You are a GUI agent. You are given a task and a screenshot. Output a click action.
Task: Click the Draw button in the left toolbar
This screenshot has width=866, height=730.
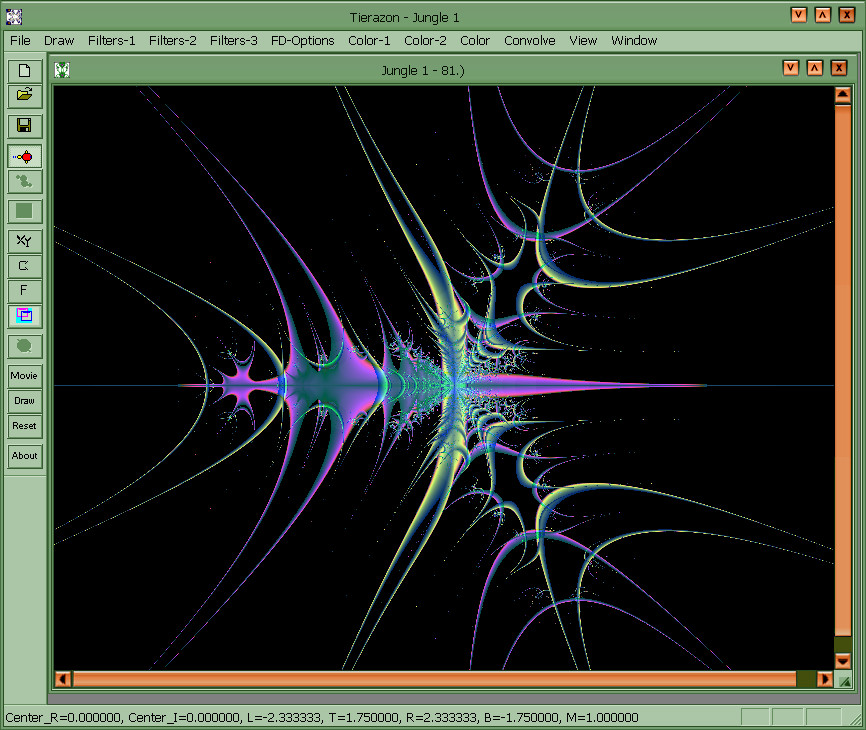coord(25,401)
